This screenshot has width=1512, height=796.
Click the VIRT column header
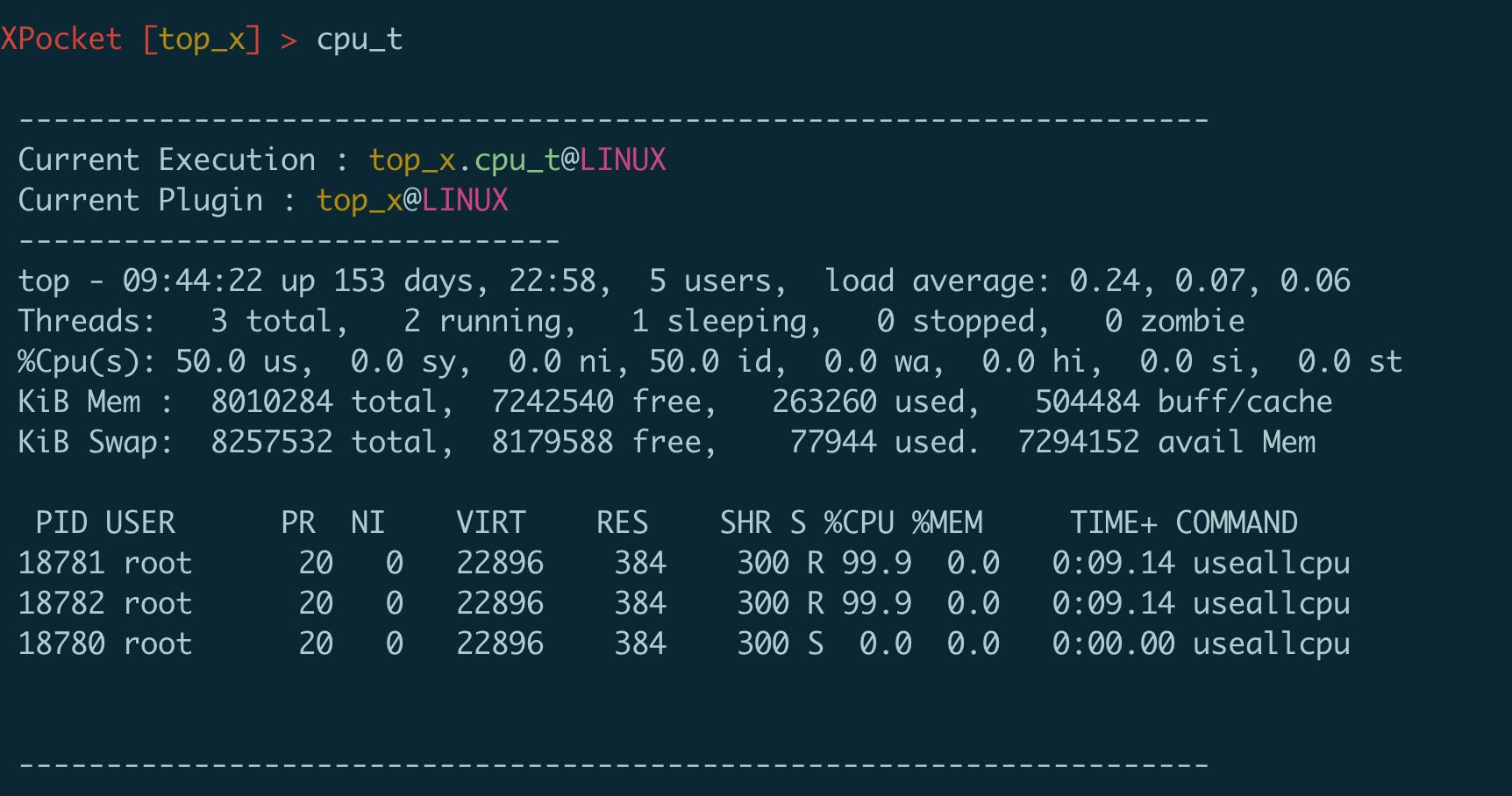pyautogui.click(x=491, y=523)
